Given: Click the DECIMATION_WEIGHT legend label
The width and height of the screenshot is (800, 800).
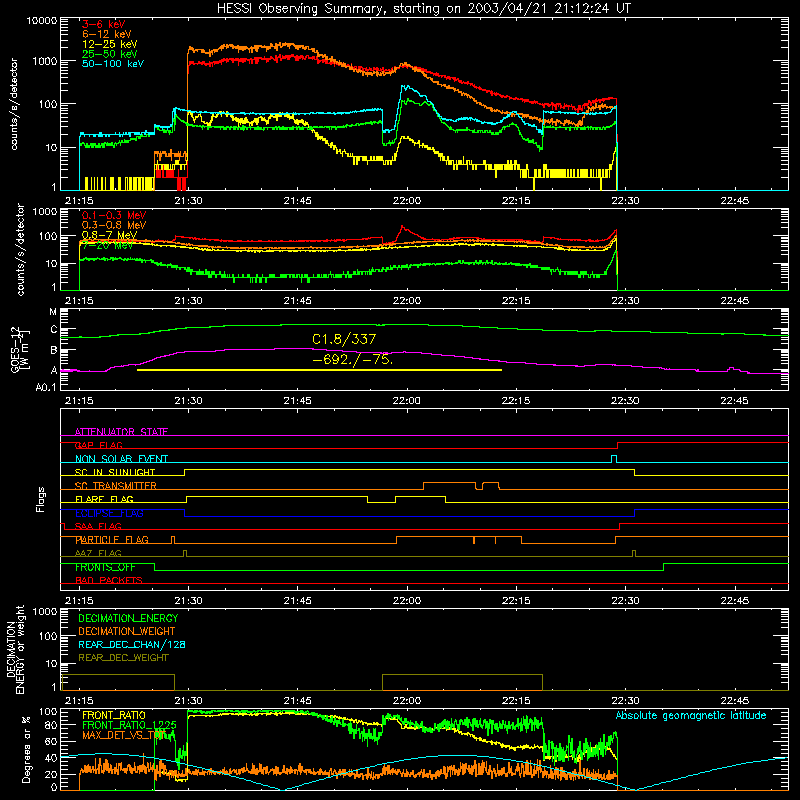Looking at the screenshot, I should (x=127, y=631).
